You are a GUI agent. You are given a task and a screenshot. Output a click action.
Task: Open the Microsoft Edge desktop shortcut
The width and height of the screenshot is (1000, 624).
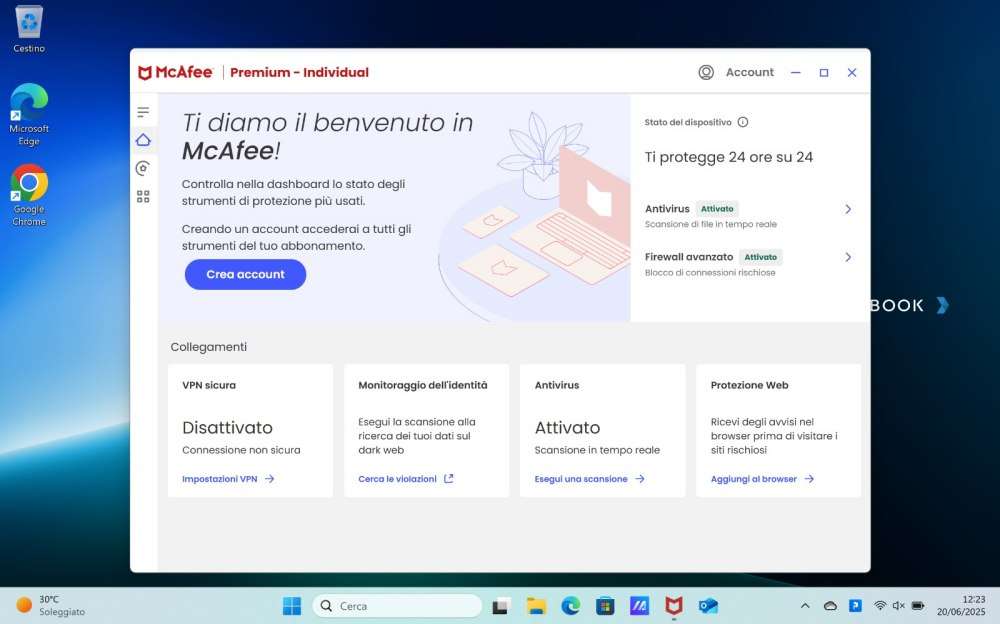point(29,115)
